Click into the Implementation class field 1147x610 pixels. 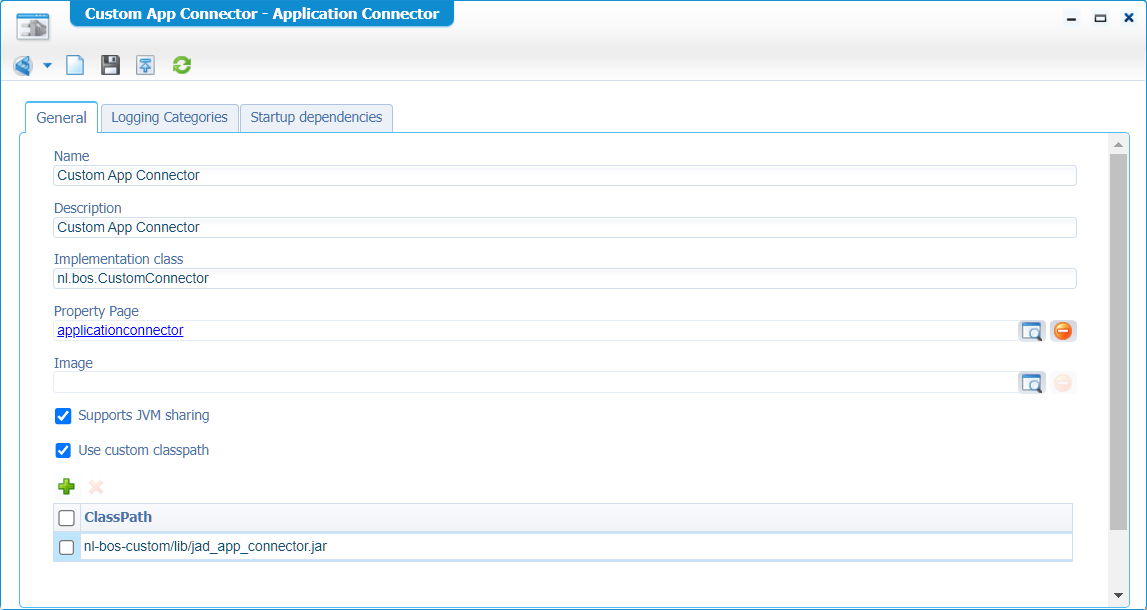click(x=564, y=279)
